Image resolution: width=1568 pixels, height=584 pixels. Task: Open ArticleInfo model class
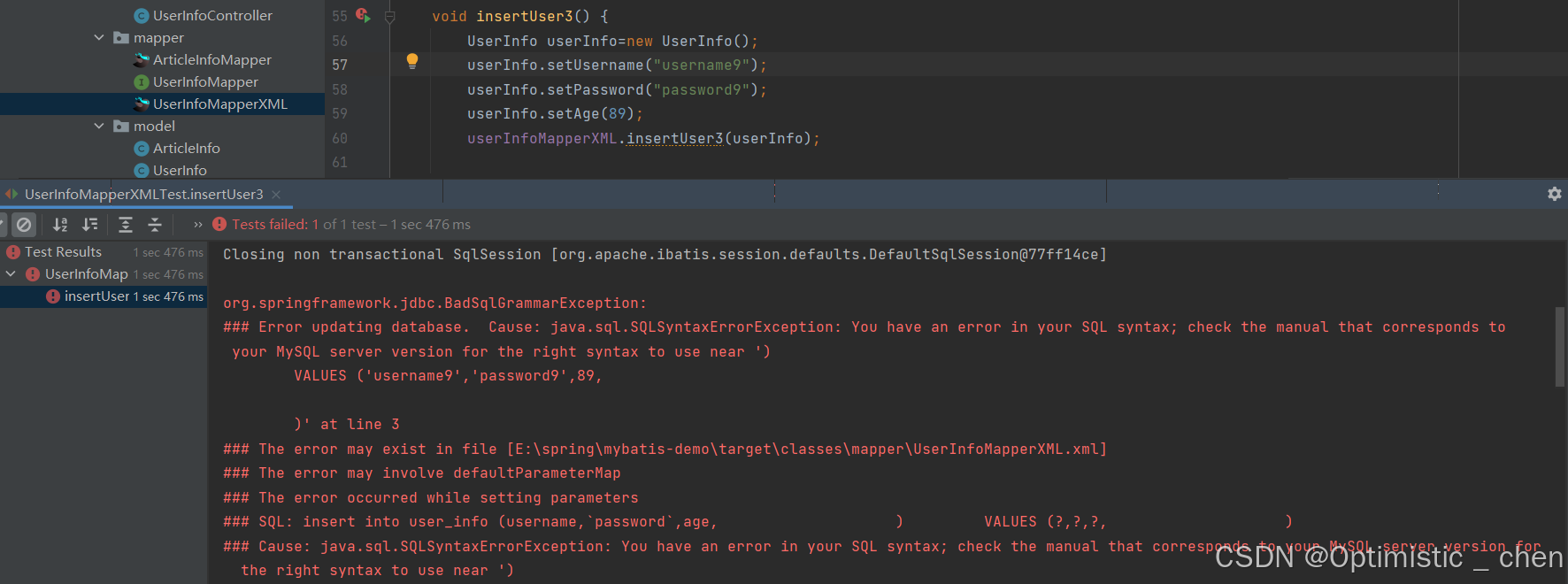pos(187,149)
